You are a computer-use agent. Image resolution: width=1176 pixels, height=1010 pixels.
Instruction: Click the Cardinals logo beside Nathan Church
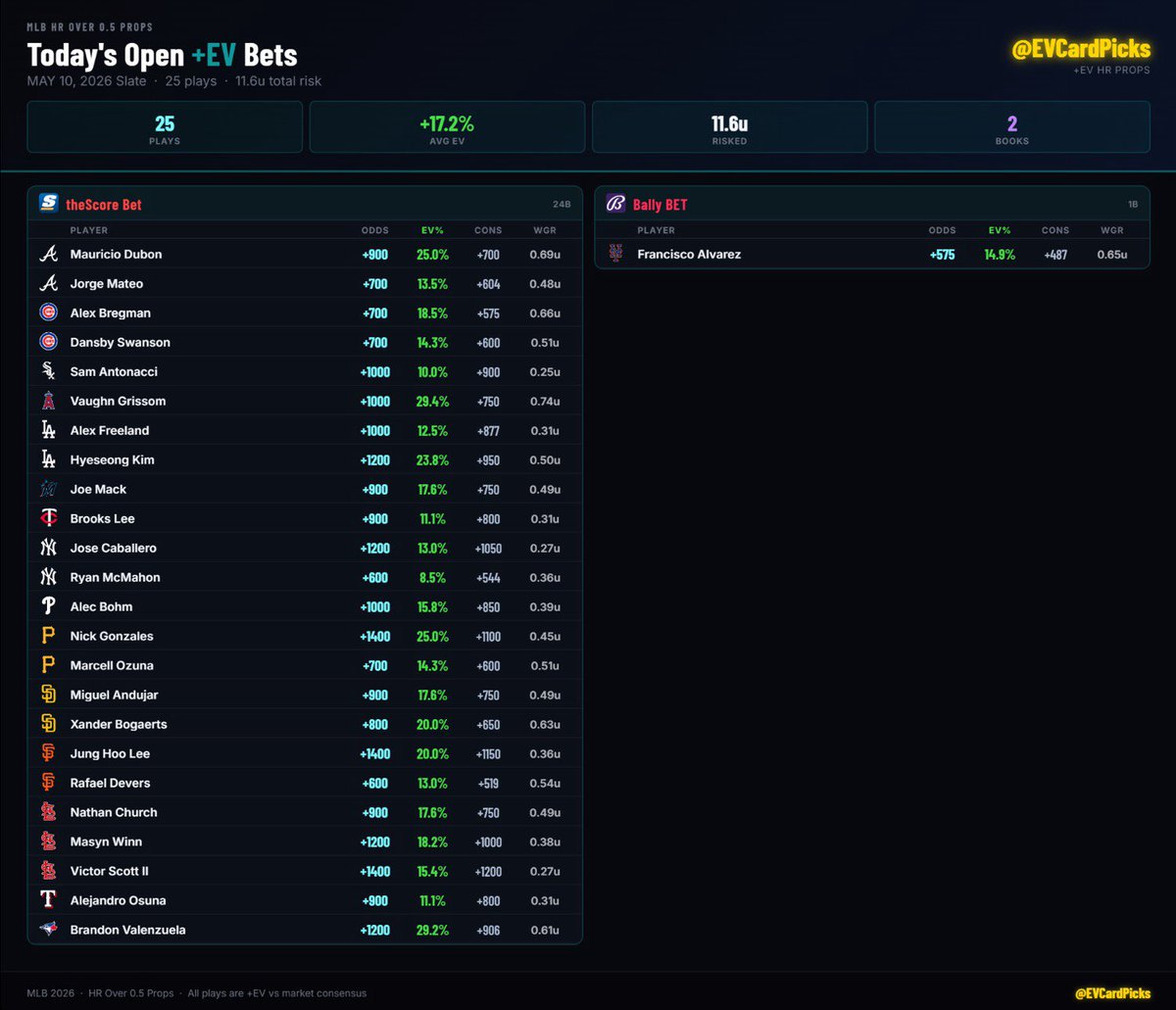48,812
